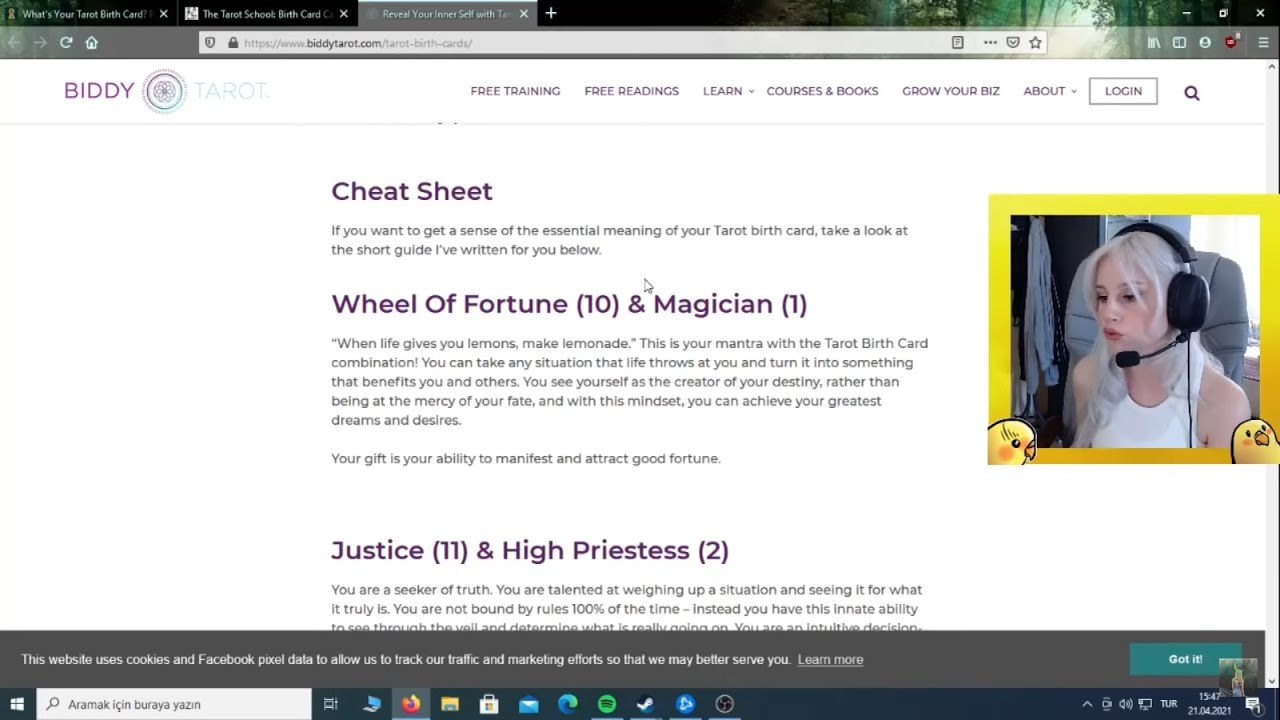Open Microsoft Edge on taskbar
This screenshot has height=720, width=1280.
tap(567, 704)
